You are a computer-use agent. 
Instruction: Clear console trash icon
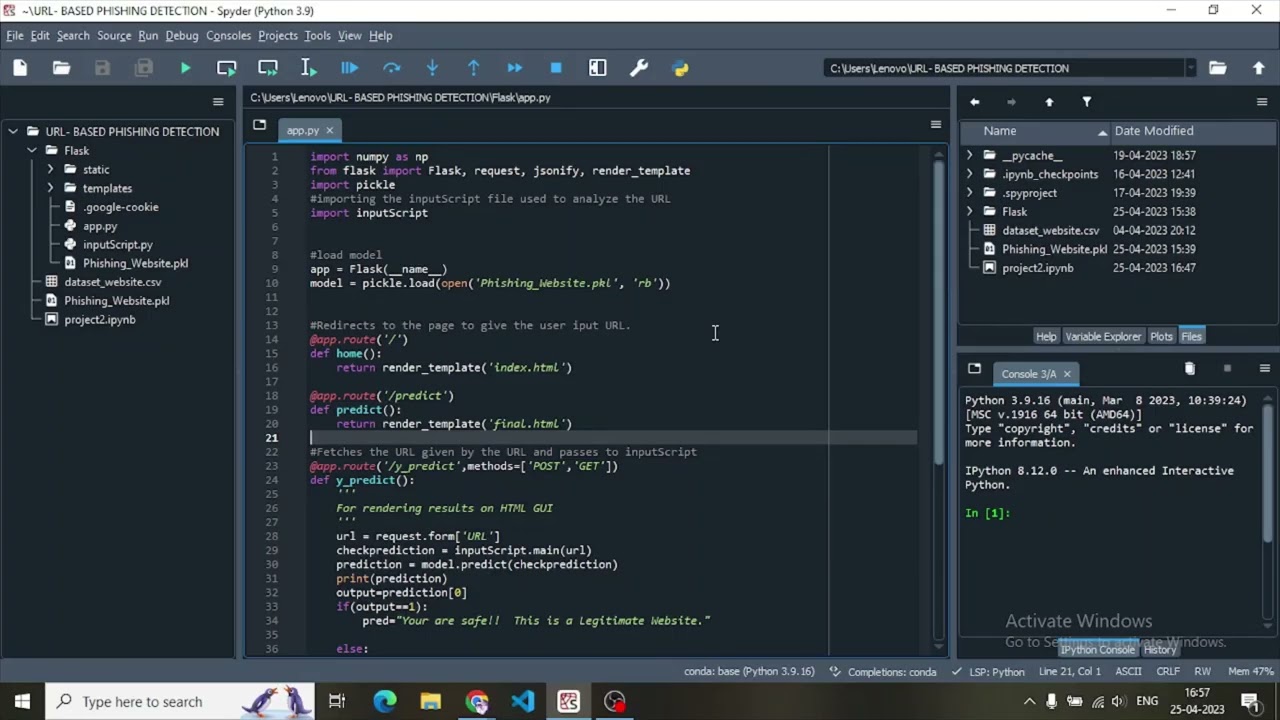1189,369
